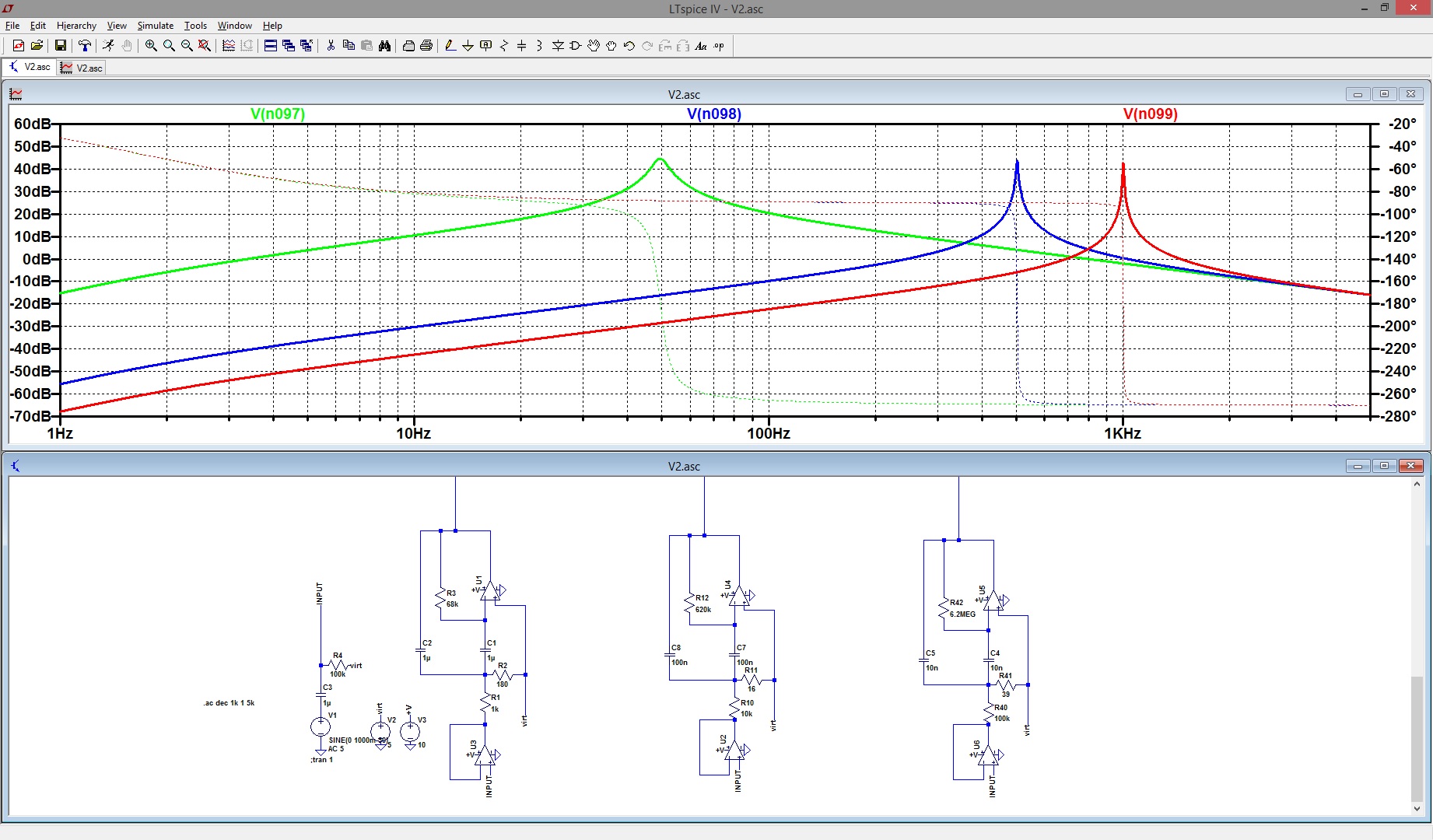Open the Help menu

tap(272, 26)
